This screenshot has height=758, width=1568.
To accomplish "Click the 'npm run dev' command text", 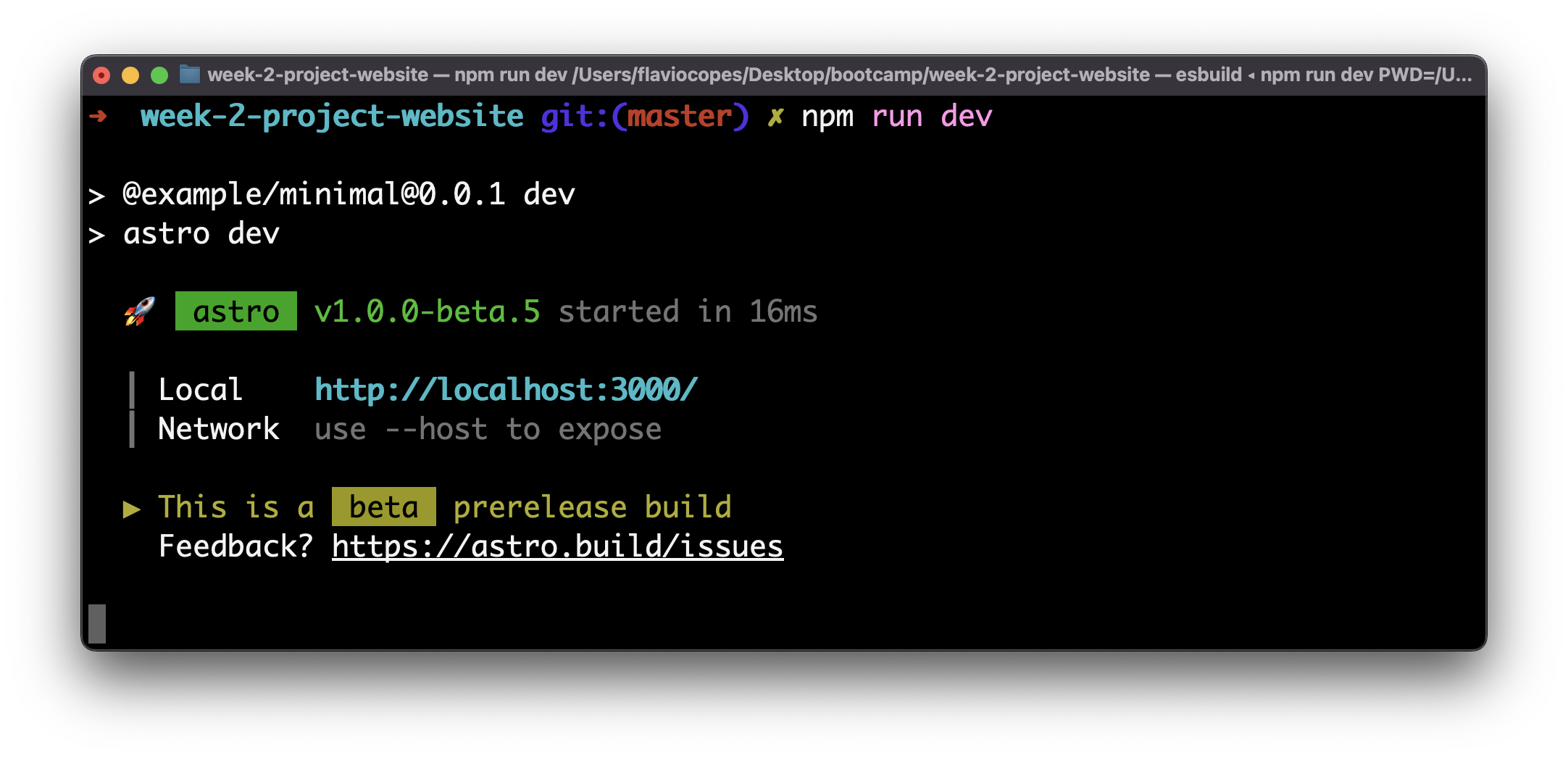I will [x=896, y=116].
